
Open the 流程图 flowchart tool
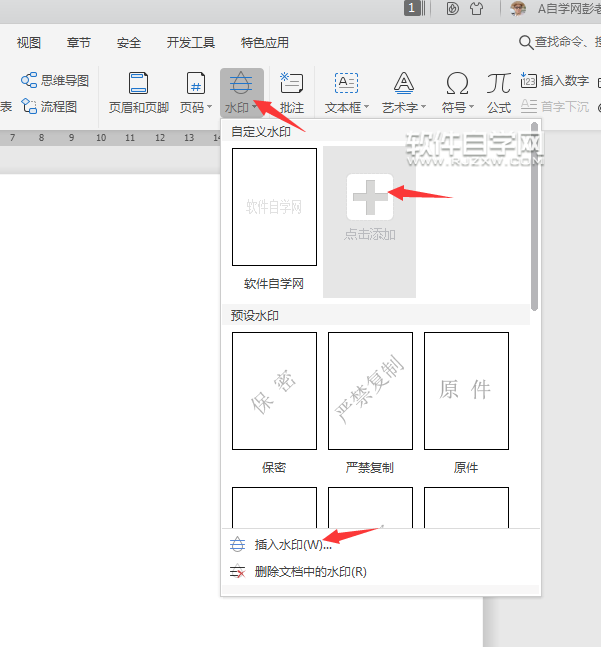[49, 106]
